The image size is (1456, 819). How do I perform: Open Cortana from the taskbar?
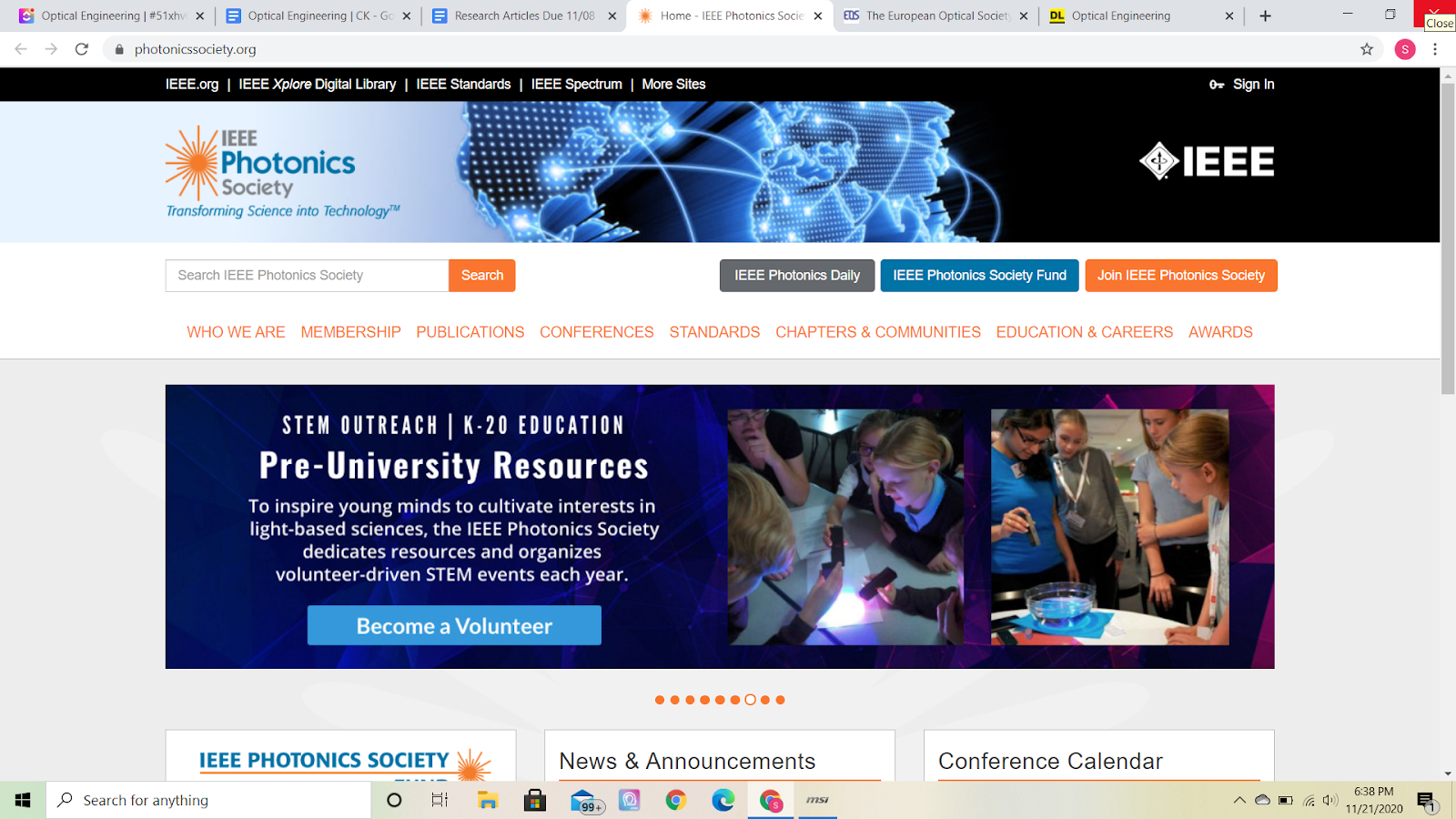394,800
